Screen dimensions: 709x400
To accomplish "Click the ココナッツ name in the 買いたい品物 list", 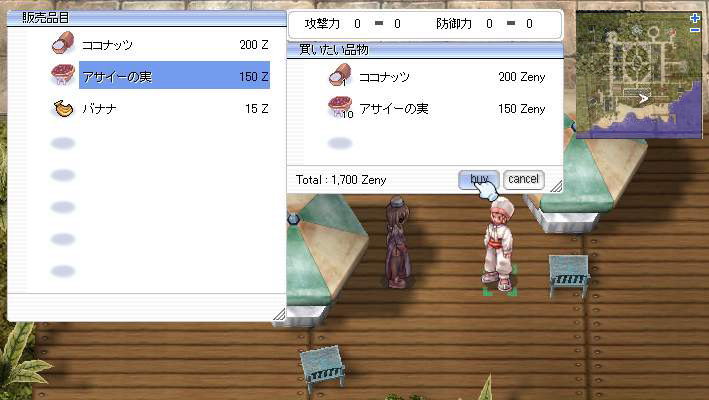I will click(x=384, y=77).
